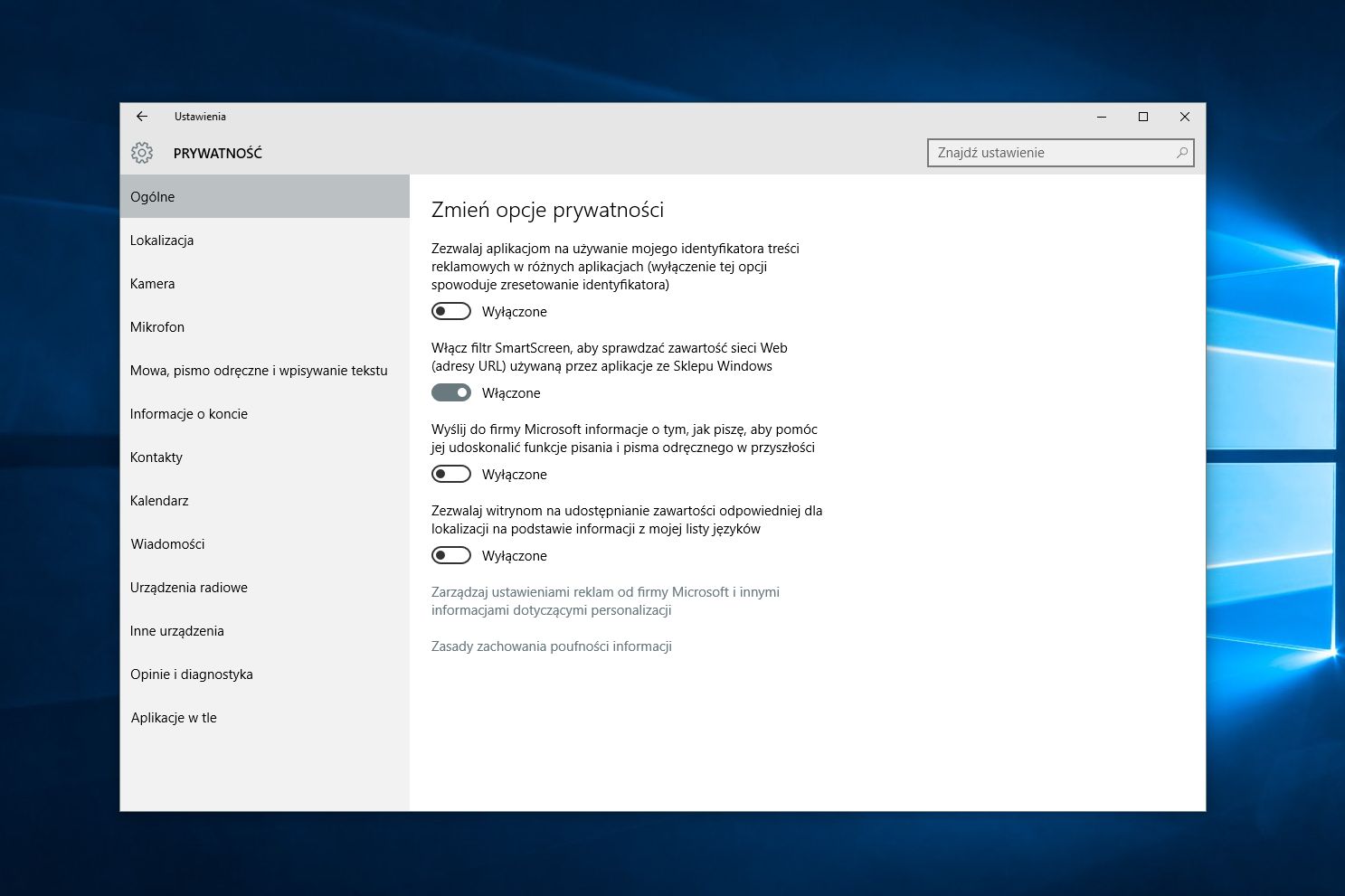Turn off the SmartScreen filter switch
Screen dimensions: 1345x896
click(x=451, y=393)
